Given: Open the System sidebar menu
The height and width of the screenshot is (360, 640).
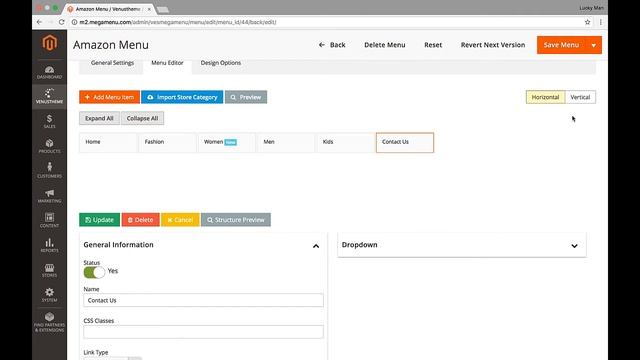Looking at the screenshot, I should click(49, 295).
